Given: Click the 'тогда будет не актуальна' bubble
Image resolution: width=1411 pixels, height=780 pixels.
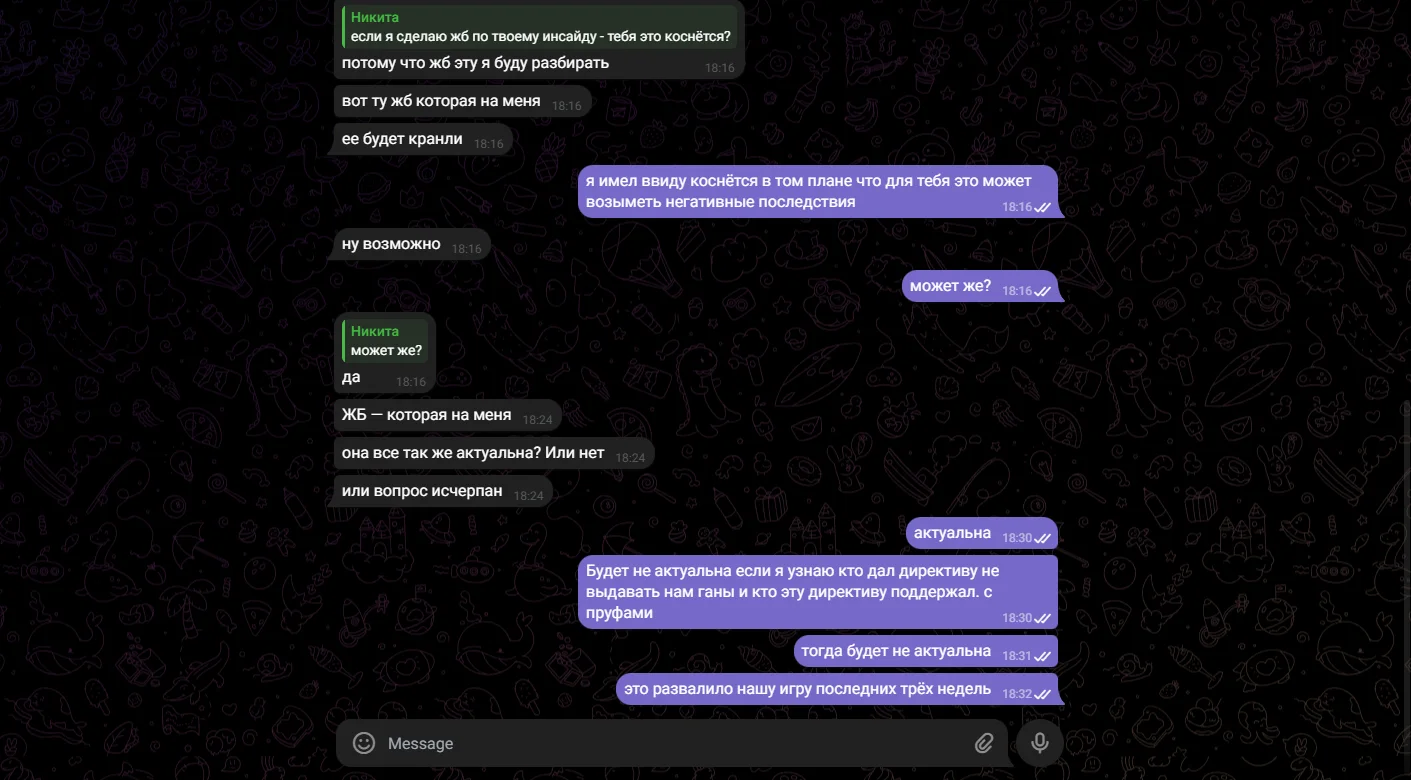Looking at the screenshot, I should pos(926,651).
